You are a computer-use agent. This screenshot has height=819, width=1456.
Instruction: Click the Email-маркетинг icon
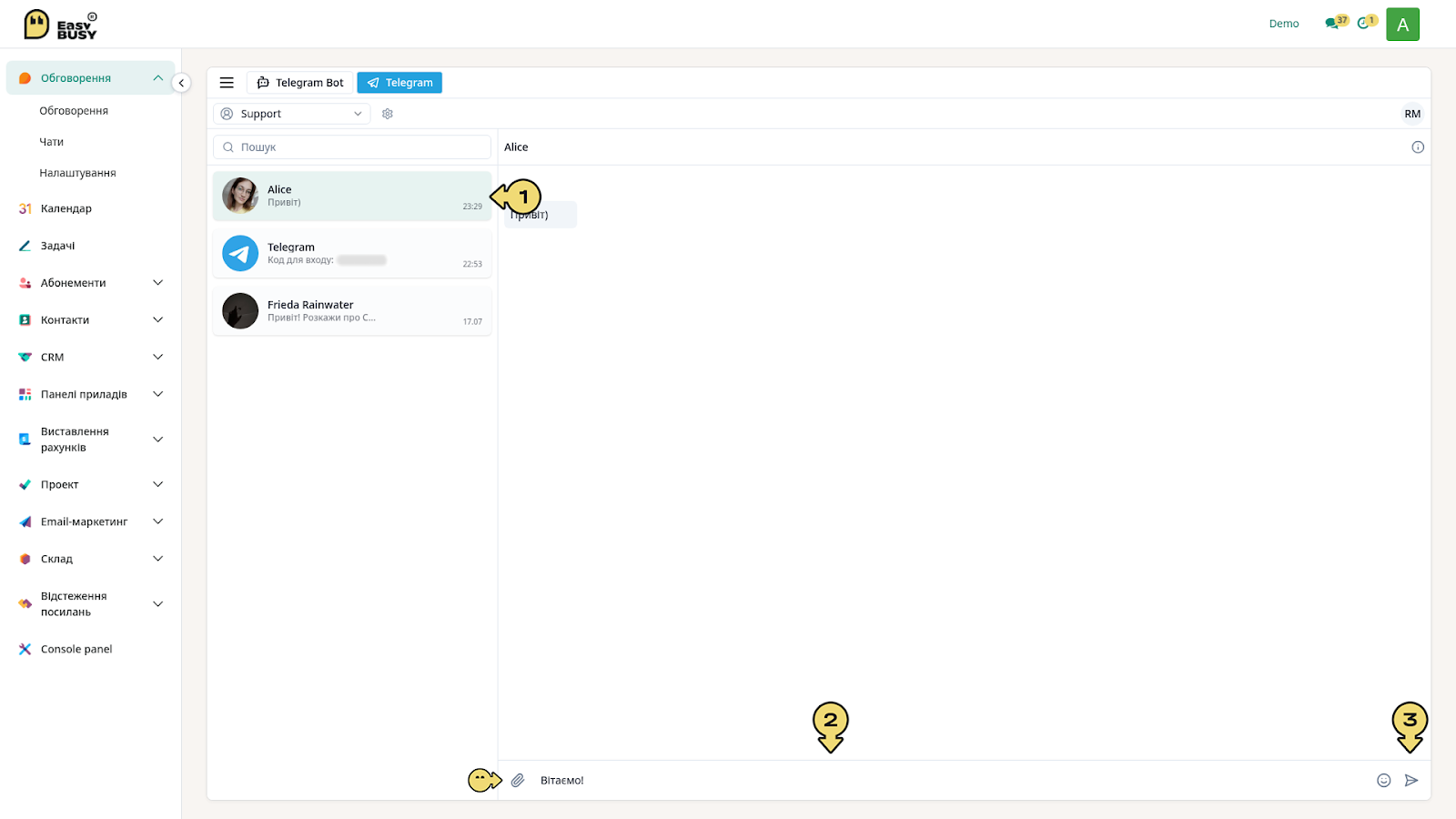coord(25,522)
